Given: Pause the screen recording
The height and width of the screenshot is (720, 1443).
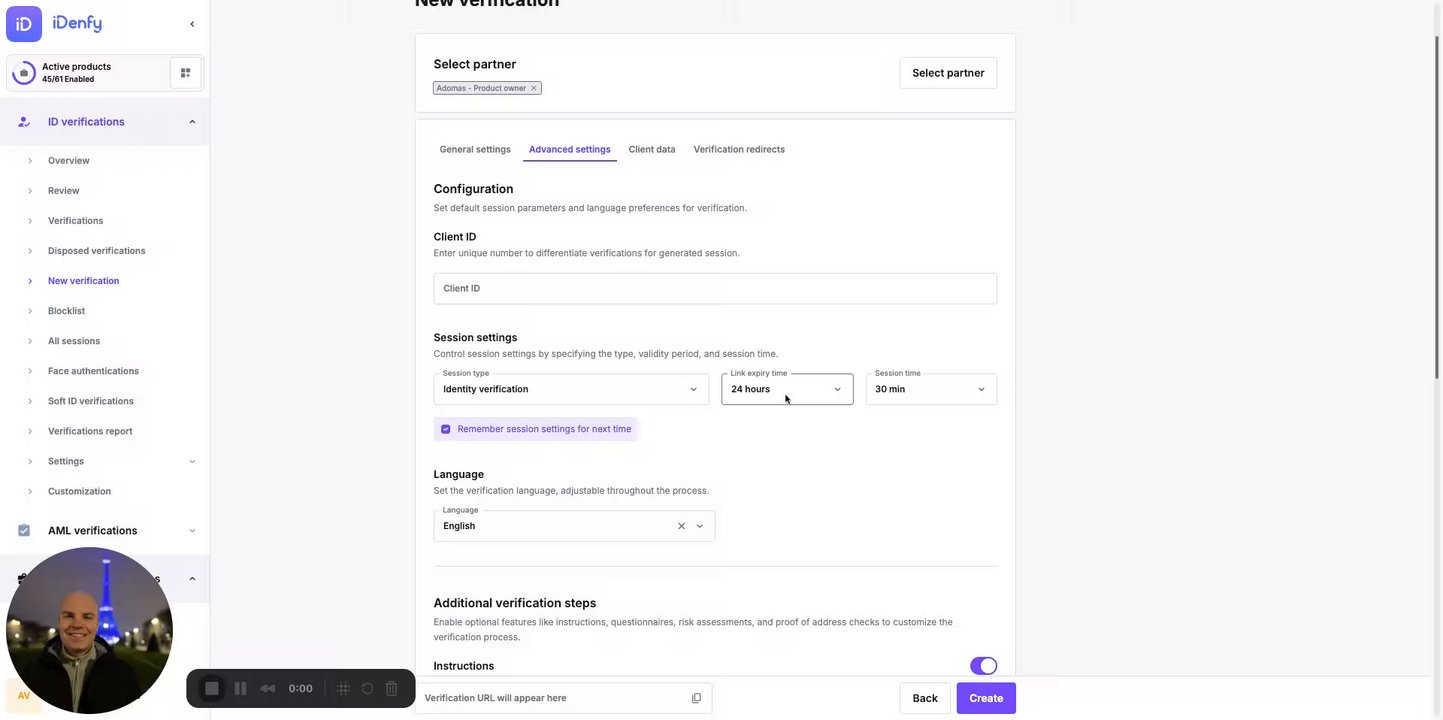Looking at the screenshot, I should click(240, 688).
